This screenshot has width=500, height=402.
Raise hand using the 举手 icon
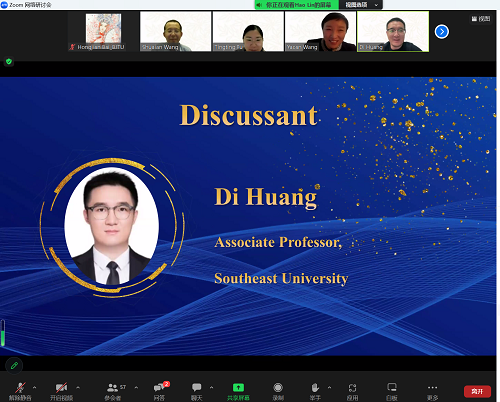tap(315, 391)
